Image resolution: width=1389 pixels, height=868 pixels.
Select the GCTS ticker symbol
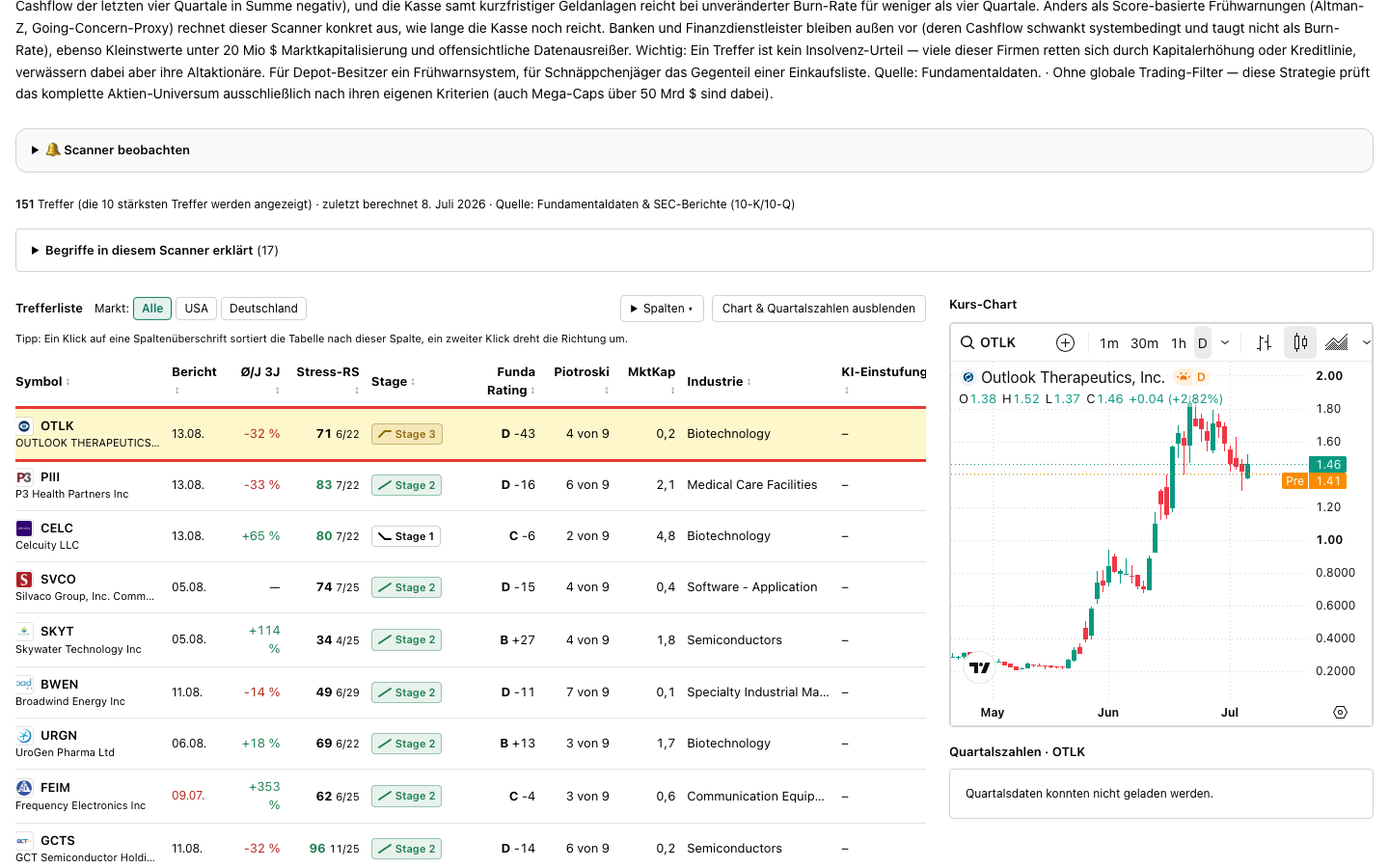(x=58, y=841)
